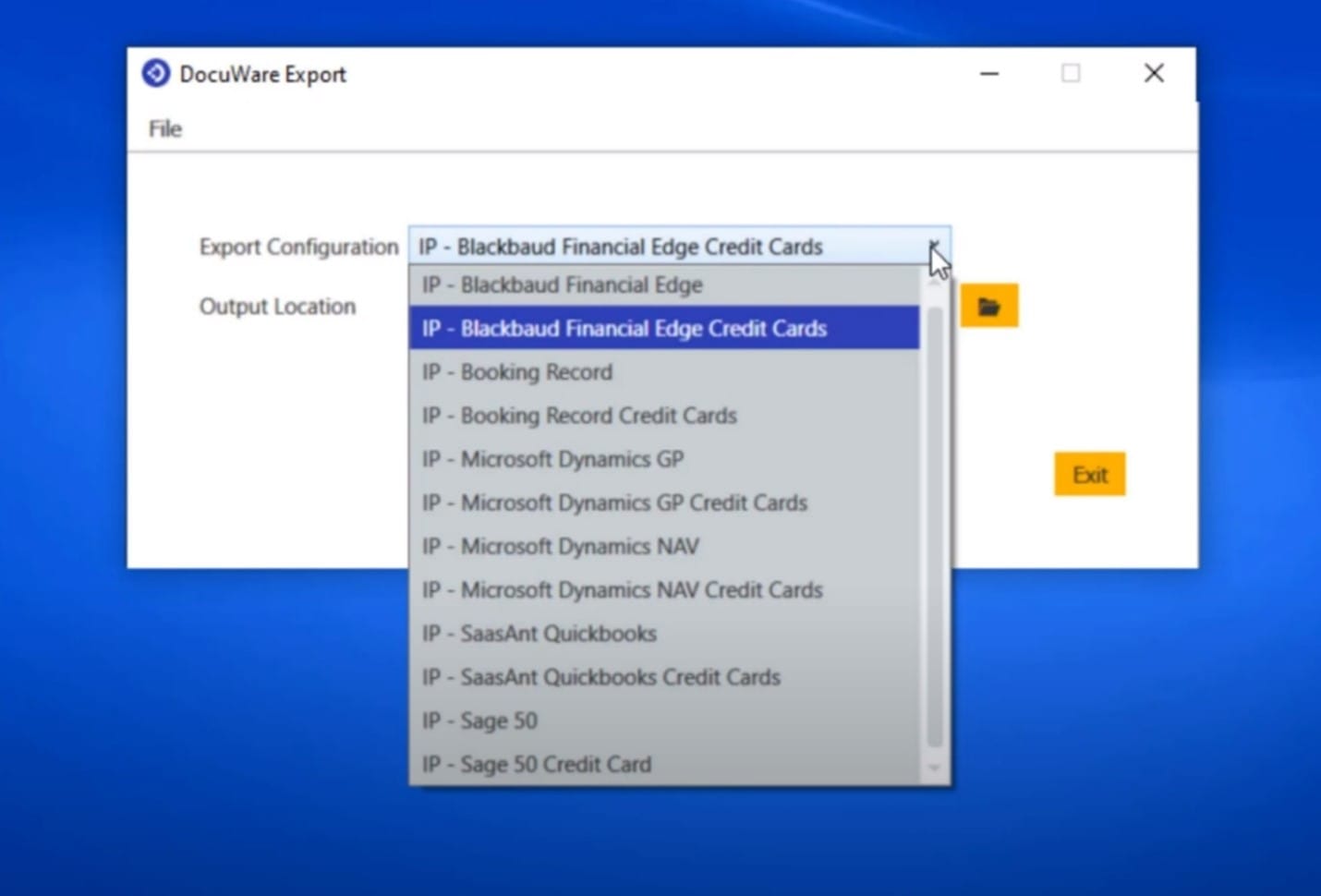Image resolution: width=1321 pixels, height=896 pixels.
Task: Minimize the DocuWare Export window
Action: 988,73
